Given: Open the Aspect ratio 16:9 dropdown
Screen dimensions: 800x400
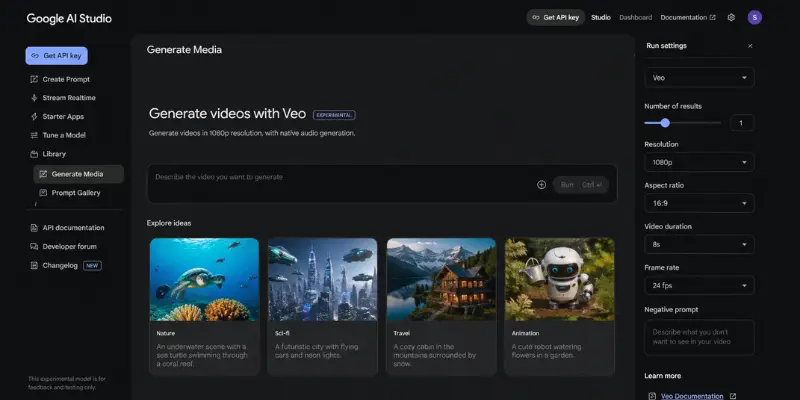Looking at the screenshot, I should [x=699, y=203].
